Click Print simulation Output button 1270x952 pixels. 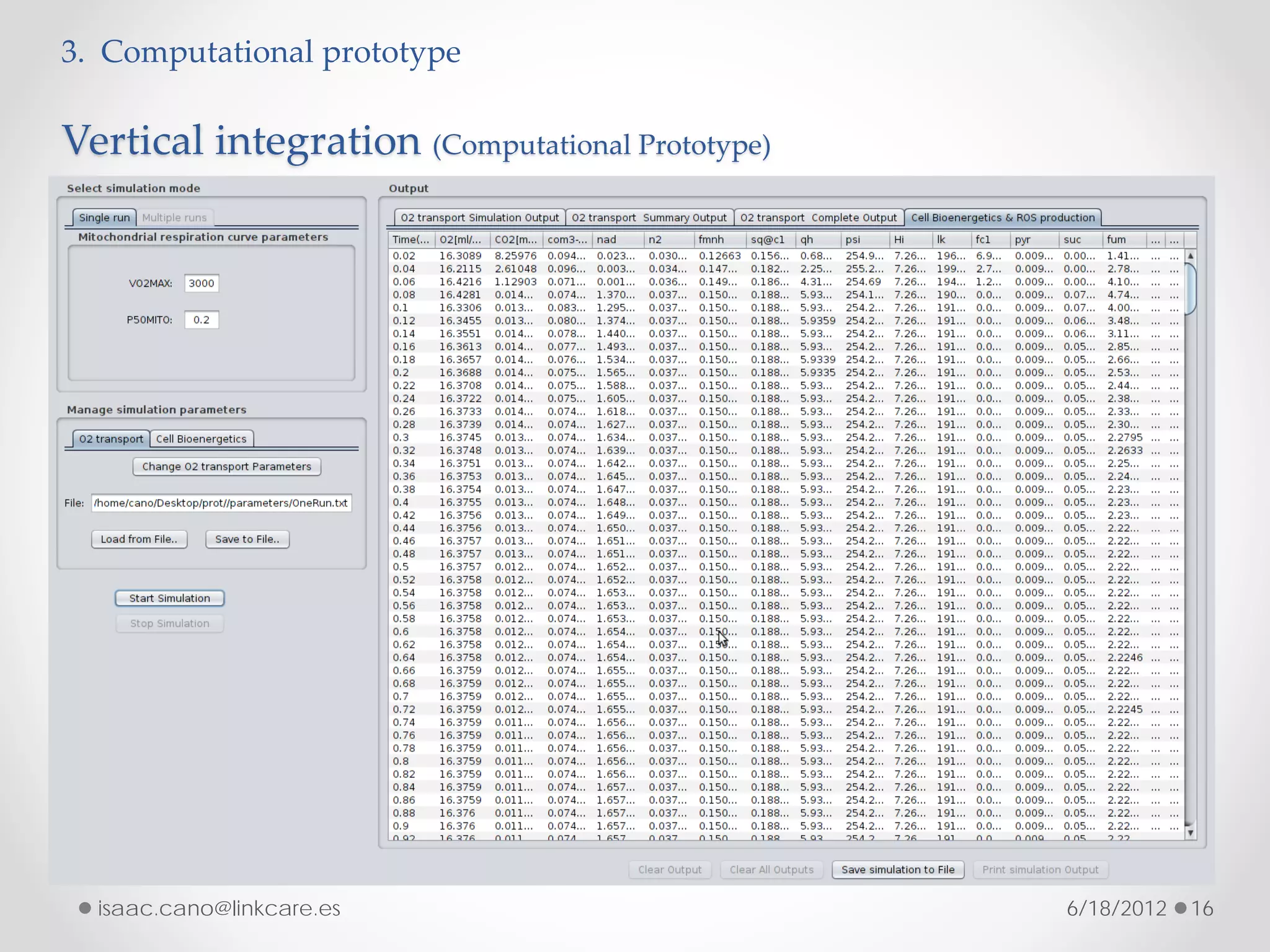tap(1041, 870)
